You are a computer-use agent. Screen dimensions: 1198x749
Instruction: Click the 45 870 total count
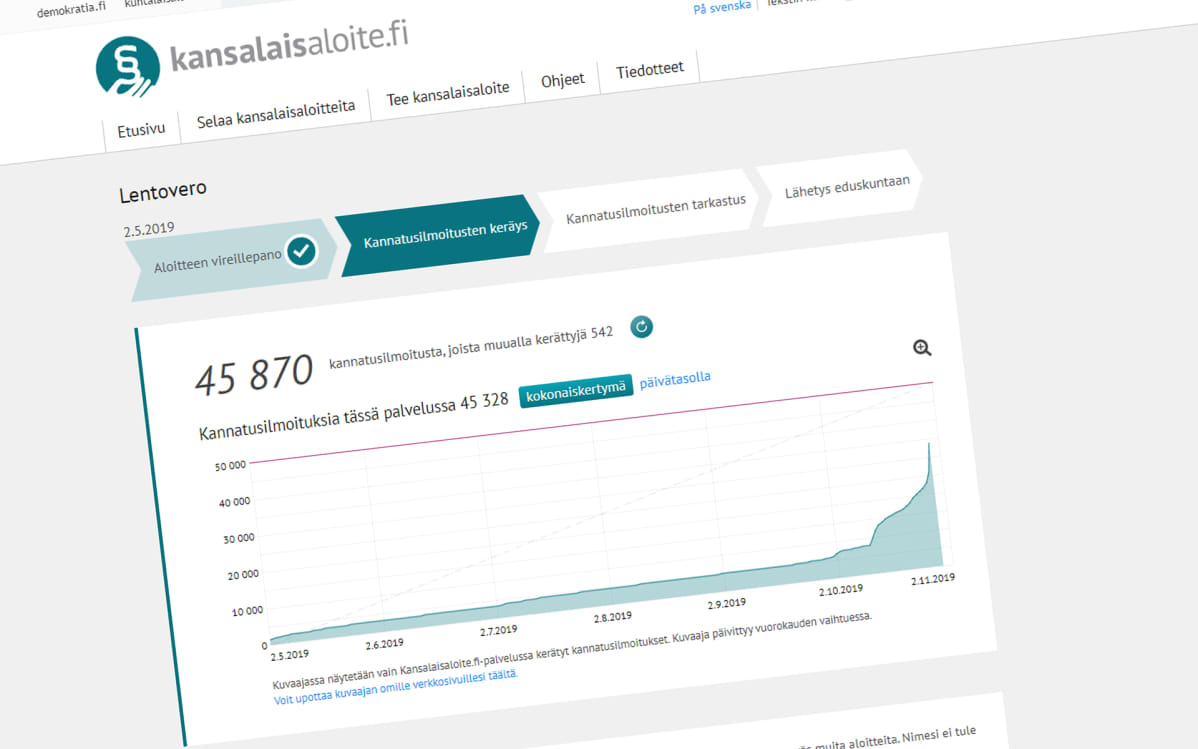(254, 376)
